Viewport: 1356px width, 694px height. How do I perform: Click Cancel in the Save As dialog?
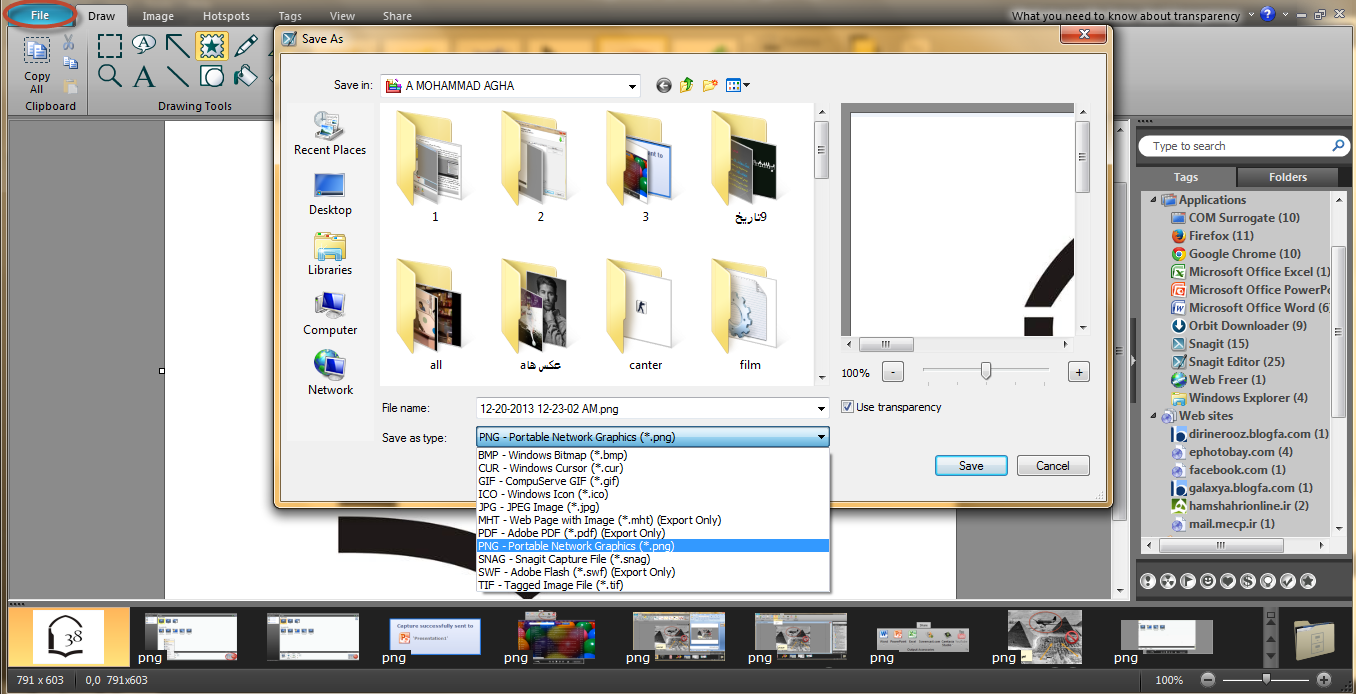pos(1052,466)
